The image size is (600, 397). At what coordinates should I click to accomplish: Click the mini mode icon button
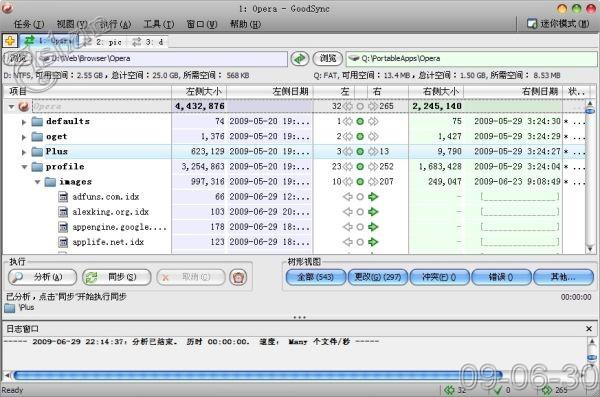pos(532,24)
